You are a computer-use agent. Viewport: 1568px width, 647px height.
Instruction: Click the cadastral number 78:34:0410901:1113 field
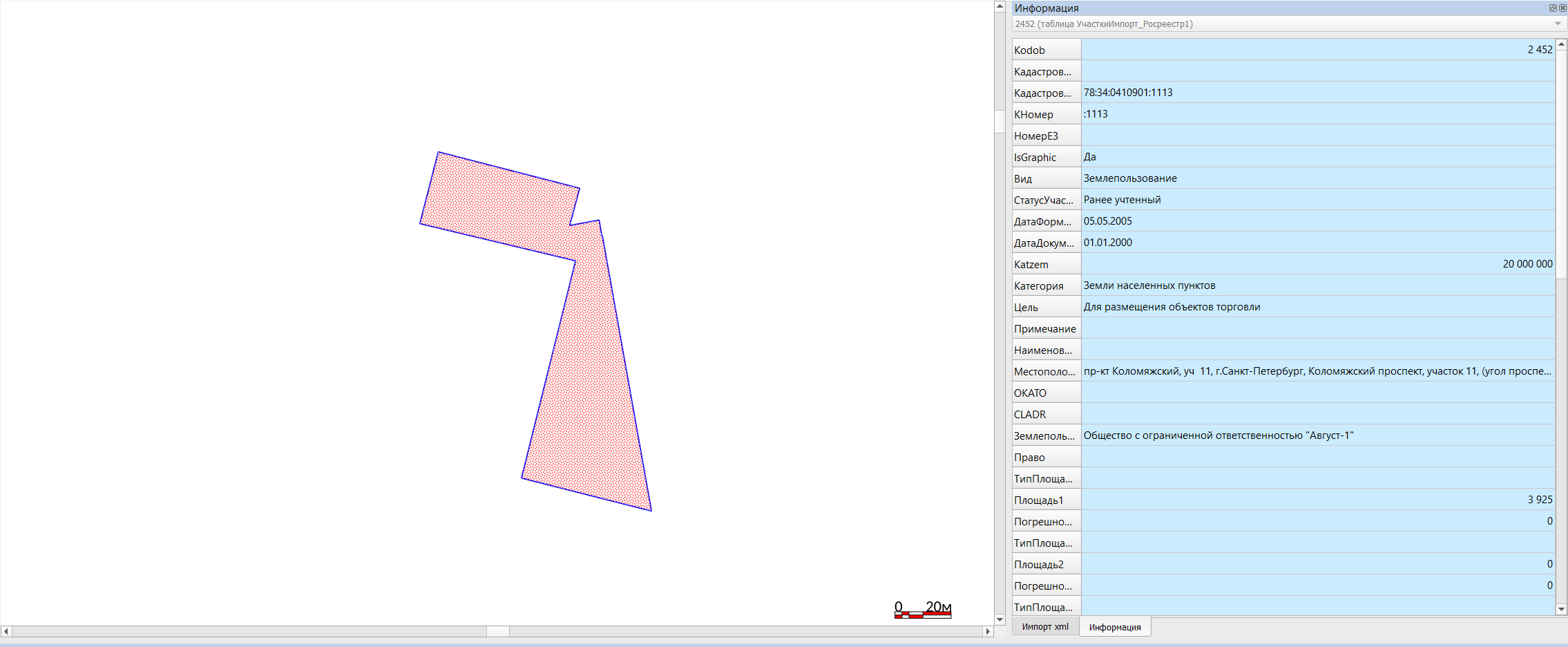[1317, 93]
